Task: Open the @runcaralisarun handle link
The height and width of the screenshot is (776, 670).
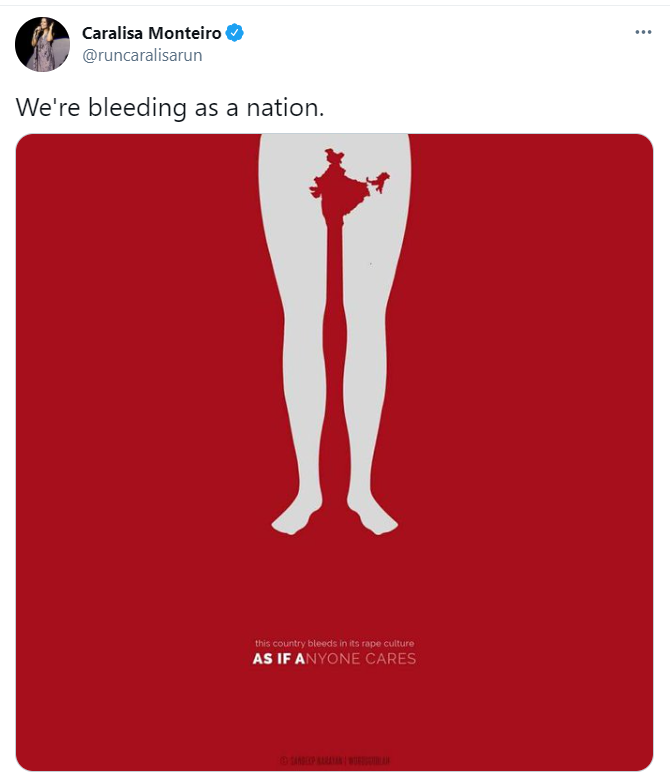Action: tap(142, 55)
